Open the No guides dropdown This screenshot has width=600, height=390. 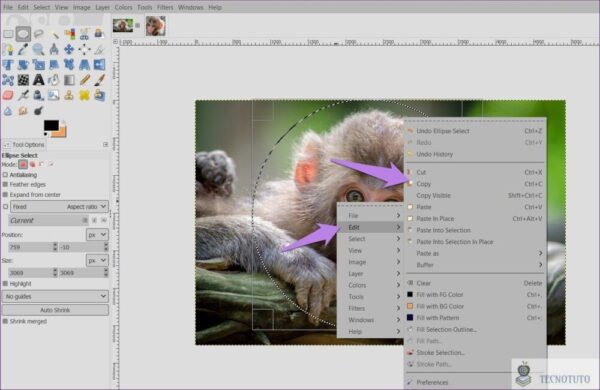[55, 296]
